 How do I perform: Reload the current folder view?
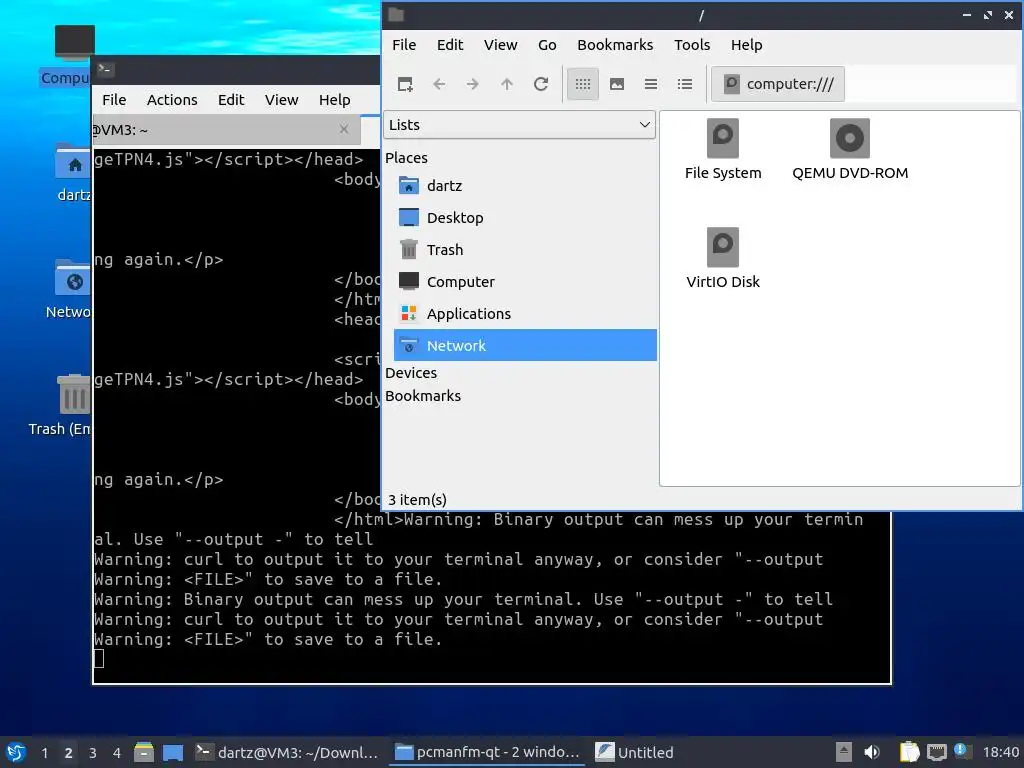(x=541, y=84)
